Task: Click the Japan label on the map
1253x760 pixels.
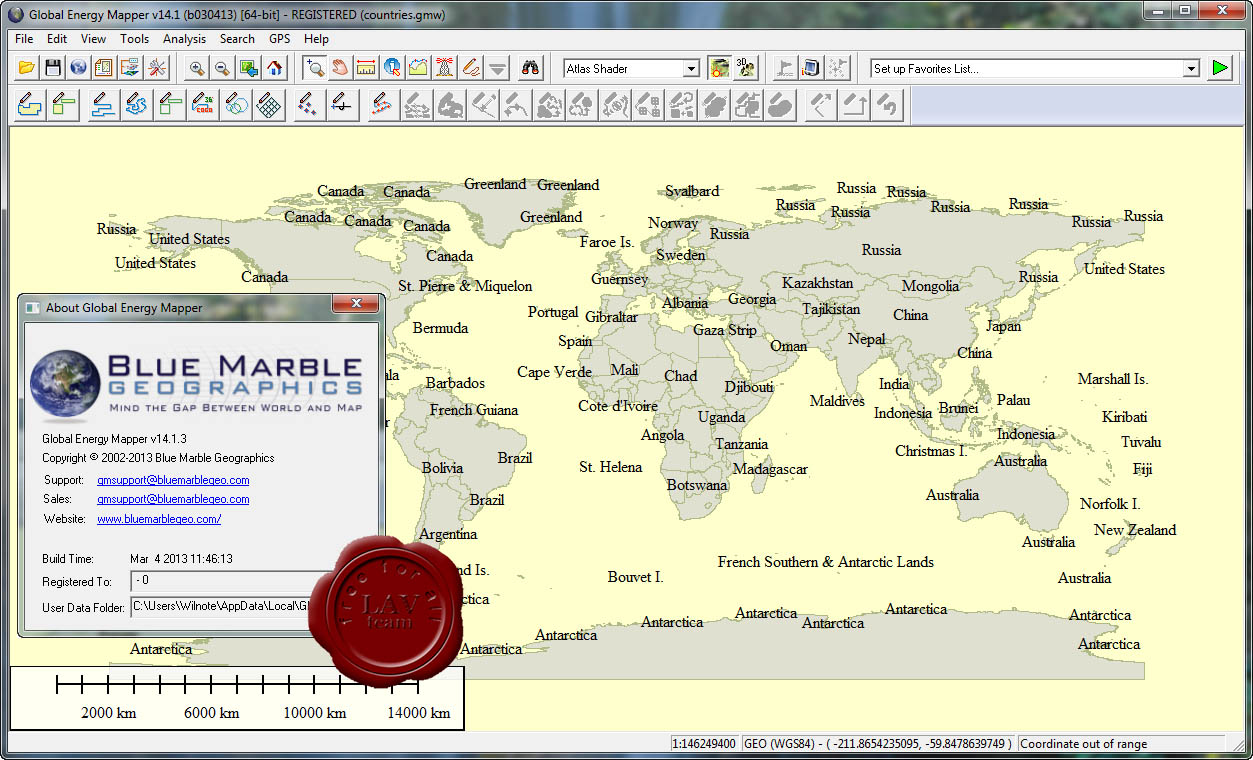Action: pyautogui.click(x=1003, y=326)
